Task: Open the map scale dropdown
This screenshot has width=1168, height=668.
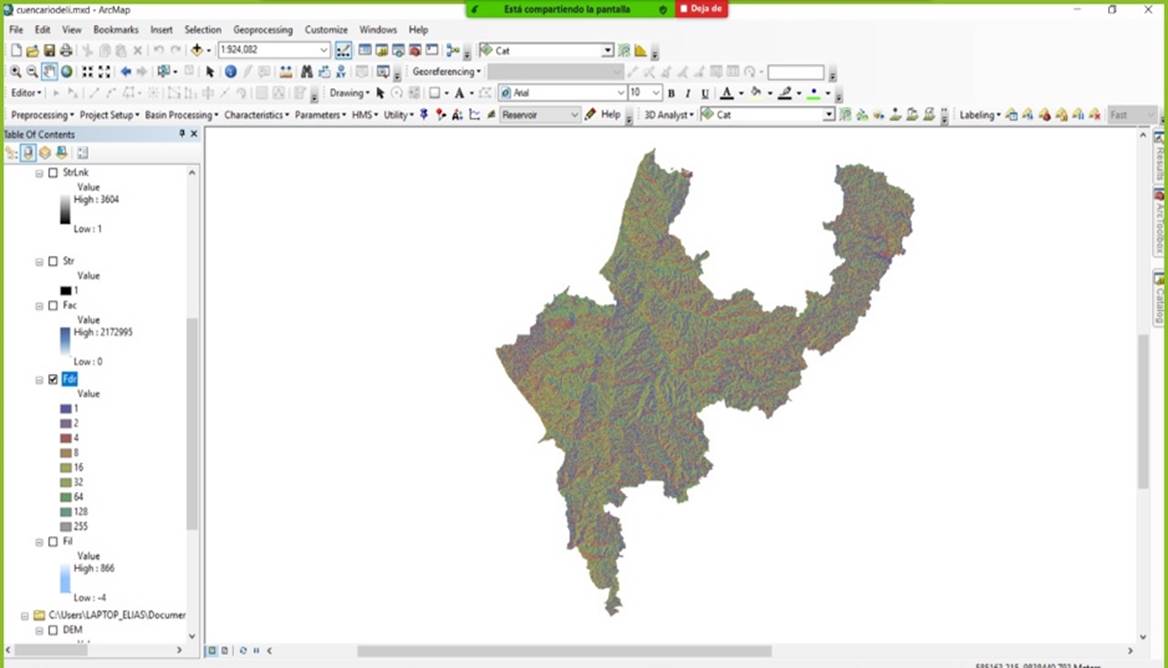Action: point(324,50)
